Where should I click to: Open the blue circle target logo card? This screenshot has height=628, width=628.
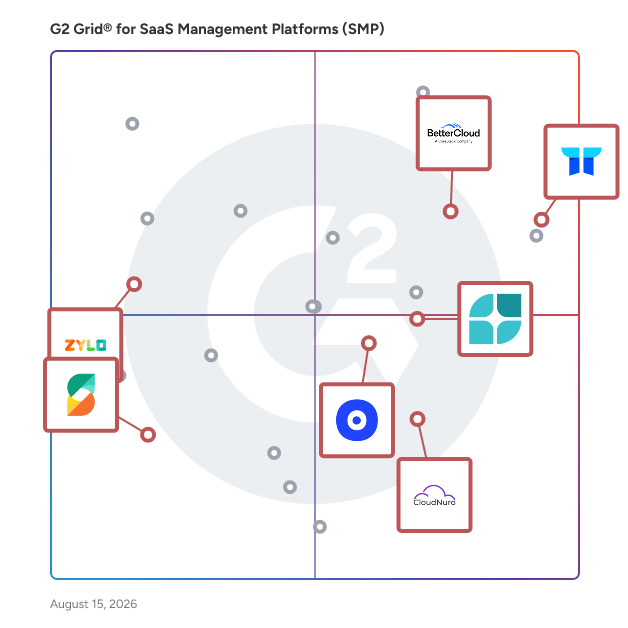coord(357,420)
